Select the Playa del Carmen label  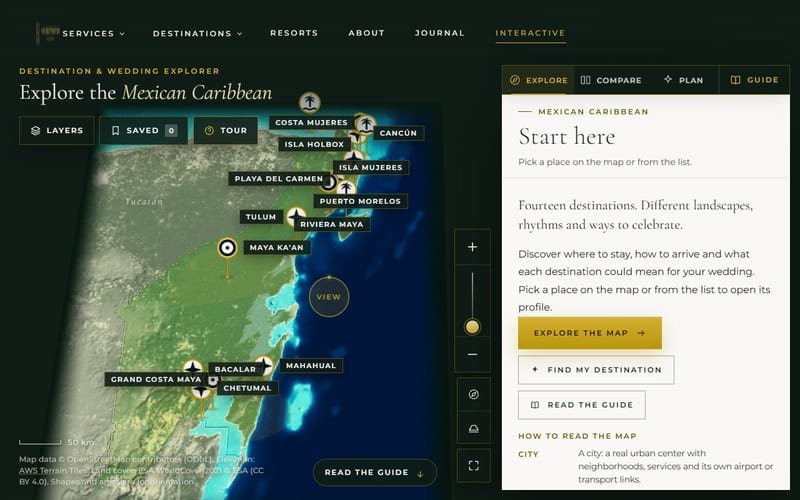pyautogui.click(x=279, y=179)
